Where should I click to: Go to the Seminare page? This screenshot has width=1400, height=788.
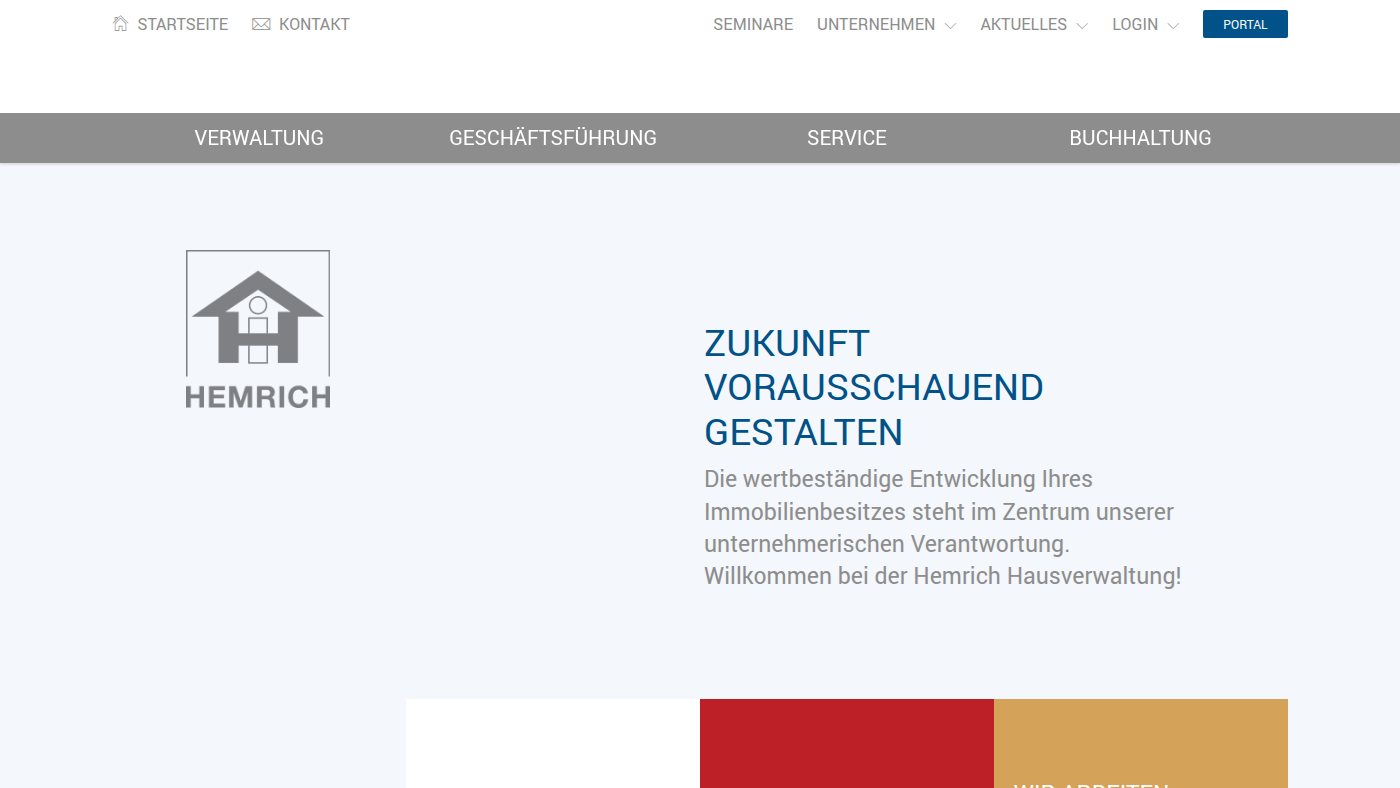(x=753, y=24)
